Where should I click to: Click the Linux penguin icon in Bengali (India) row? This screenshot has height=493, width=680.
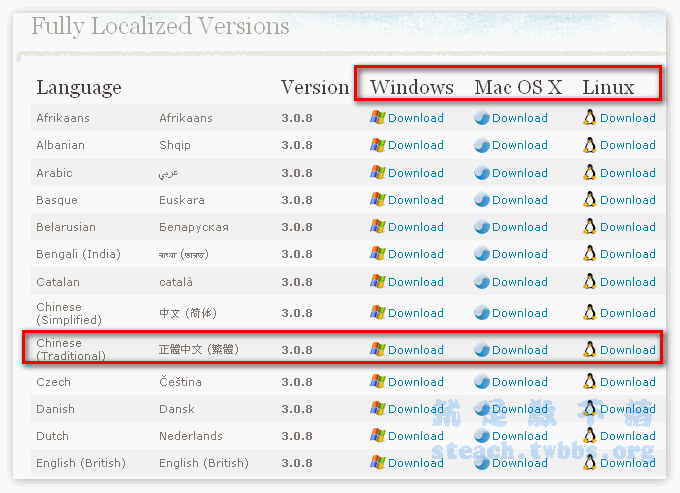tap(589, 254)
